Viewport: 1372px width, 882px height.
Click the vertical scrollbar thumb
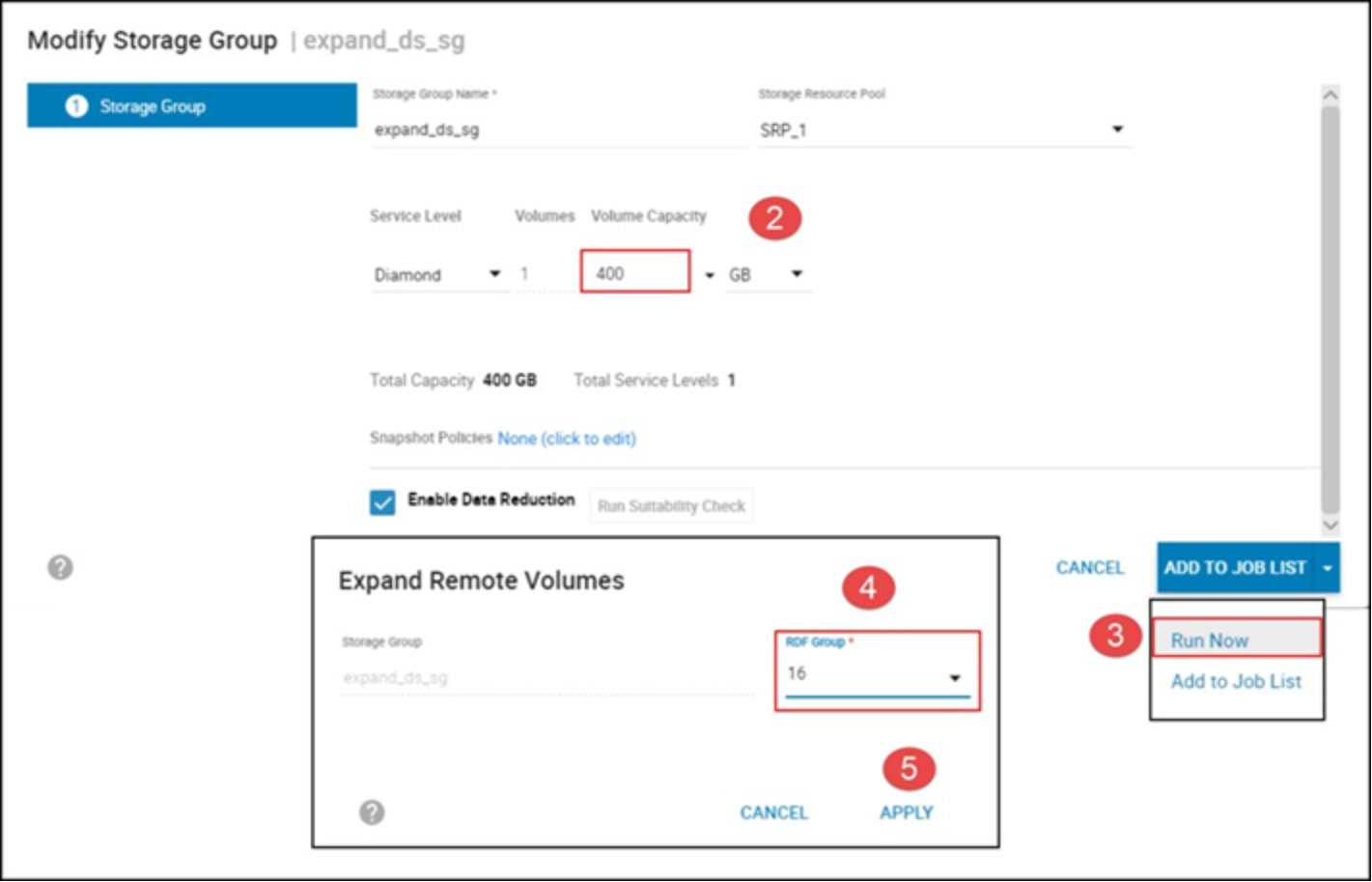point(1330,309)
